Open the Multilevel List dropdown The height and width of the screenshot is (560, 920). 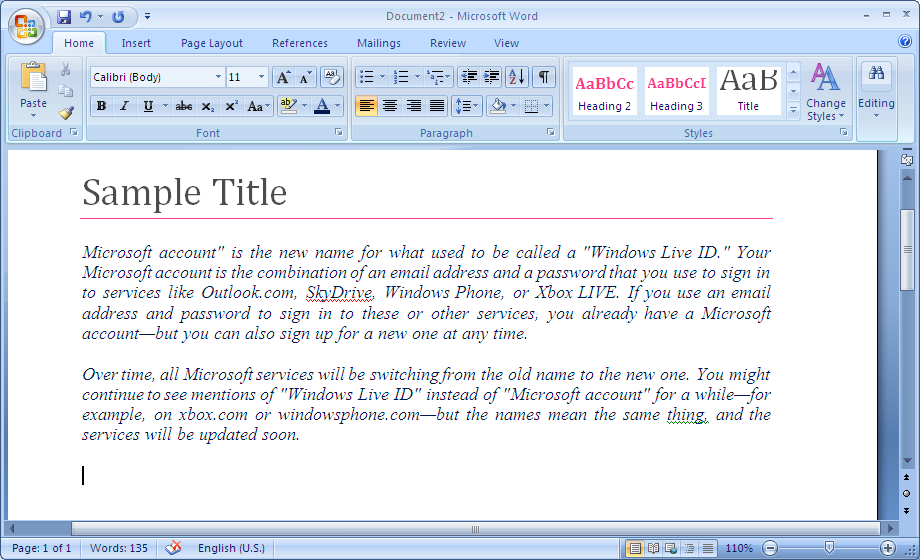(448, 77)
